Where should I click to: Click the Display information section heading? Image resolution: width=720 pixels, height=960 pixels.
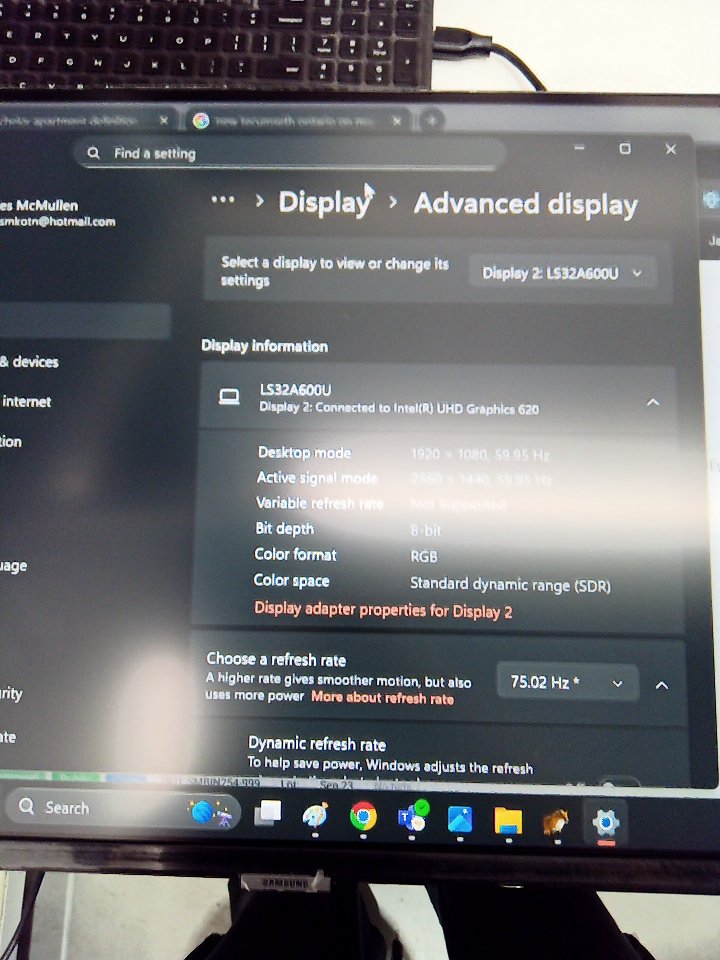coord(264,346)
